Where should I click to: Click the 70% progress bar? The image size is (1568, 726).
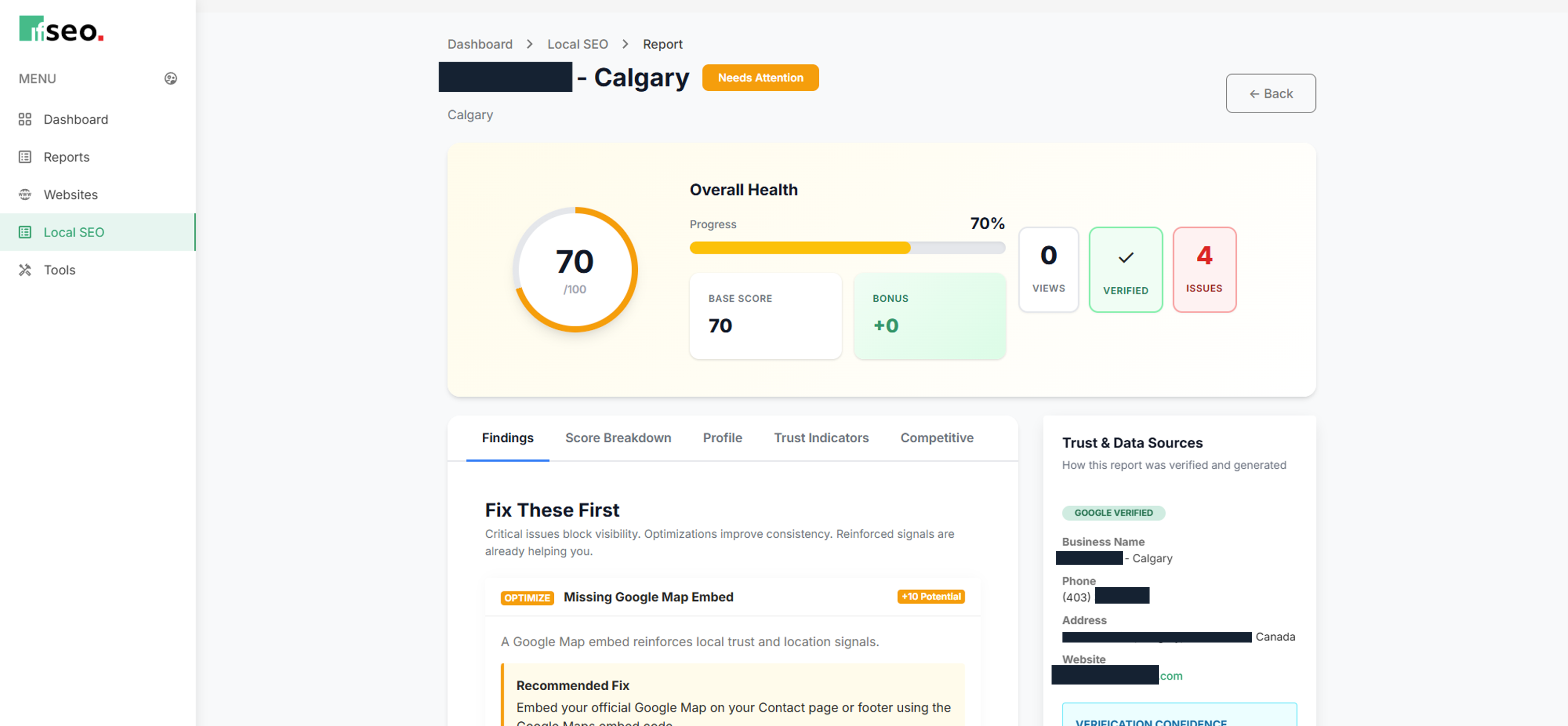coord(846,248)
